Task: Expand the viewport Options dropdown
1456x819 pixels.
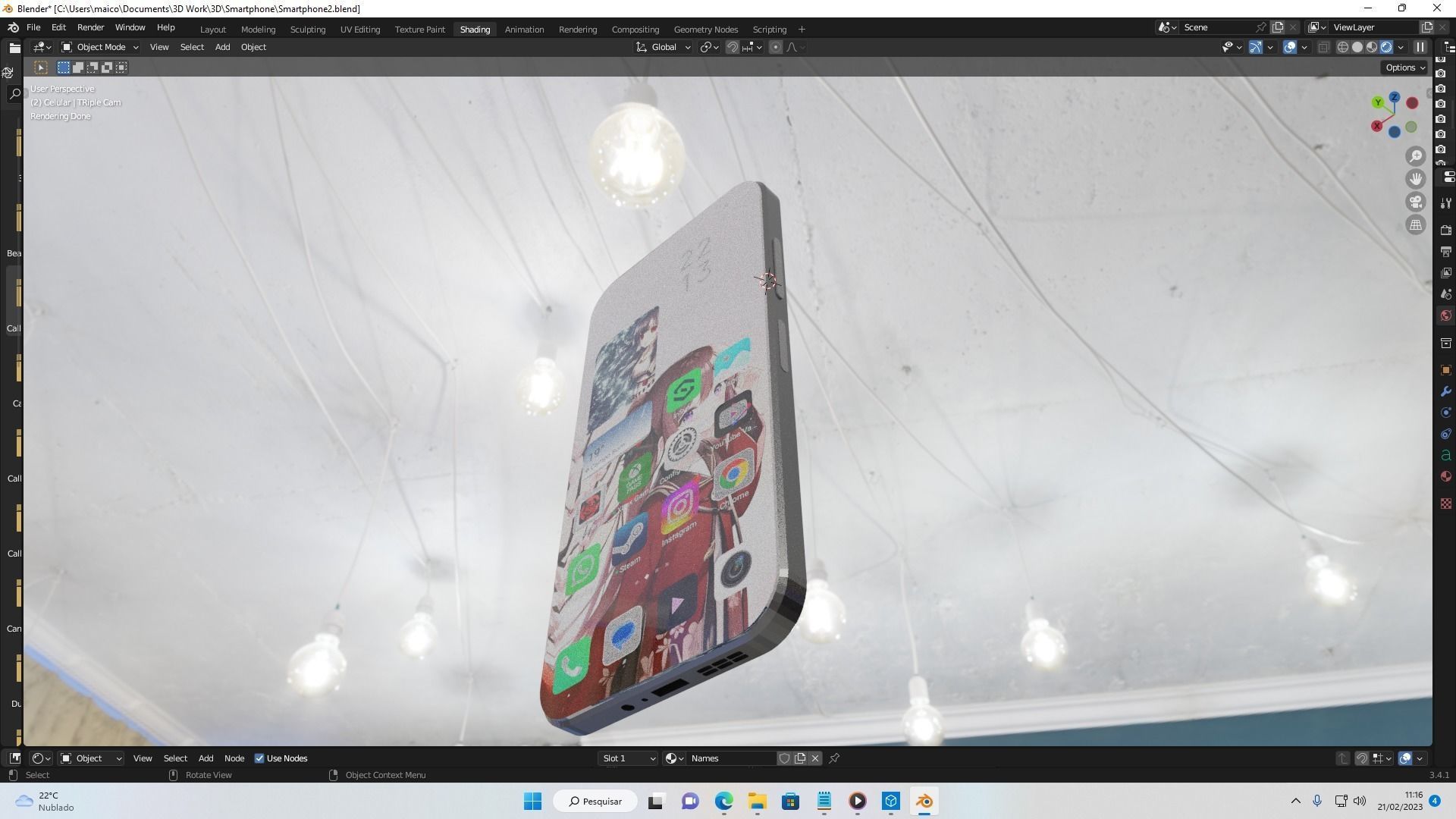Action: (x=1405, y=67)
